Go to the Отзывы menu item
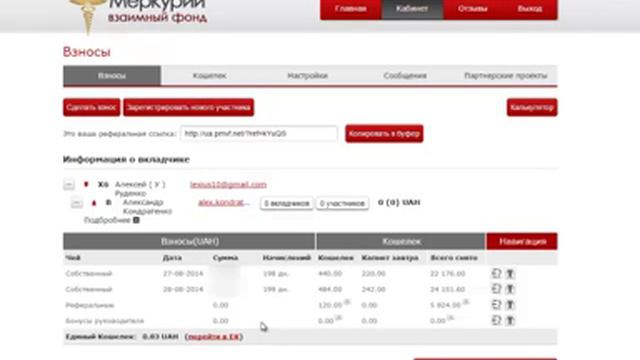The height and width of the screenshot is (360, 640). pos(472,9)
